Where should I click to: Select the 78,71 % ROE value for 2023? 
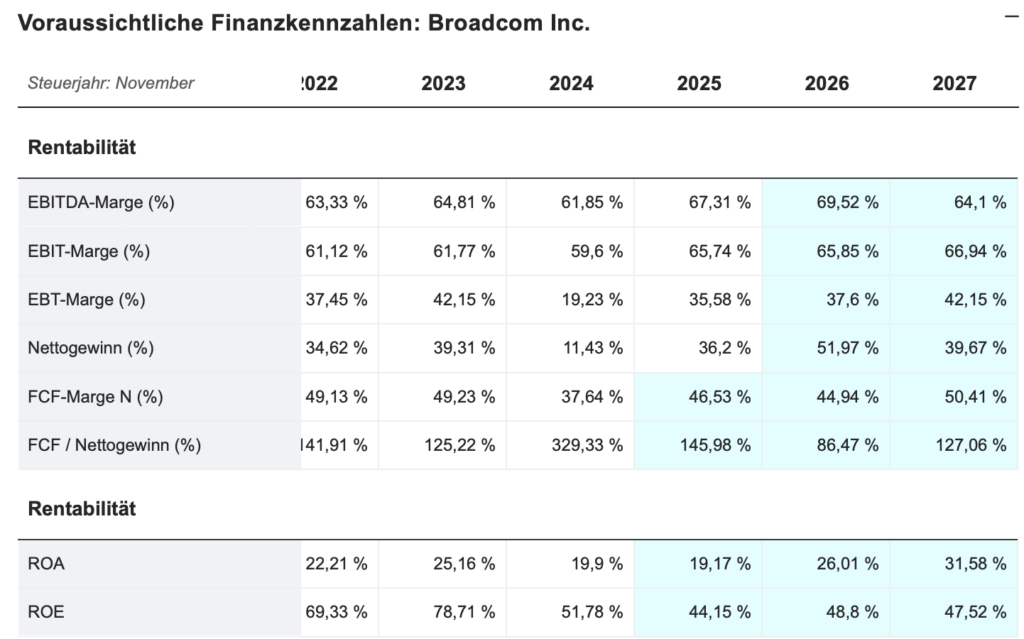pos(463,612)
